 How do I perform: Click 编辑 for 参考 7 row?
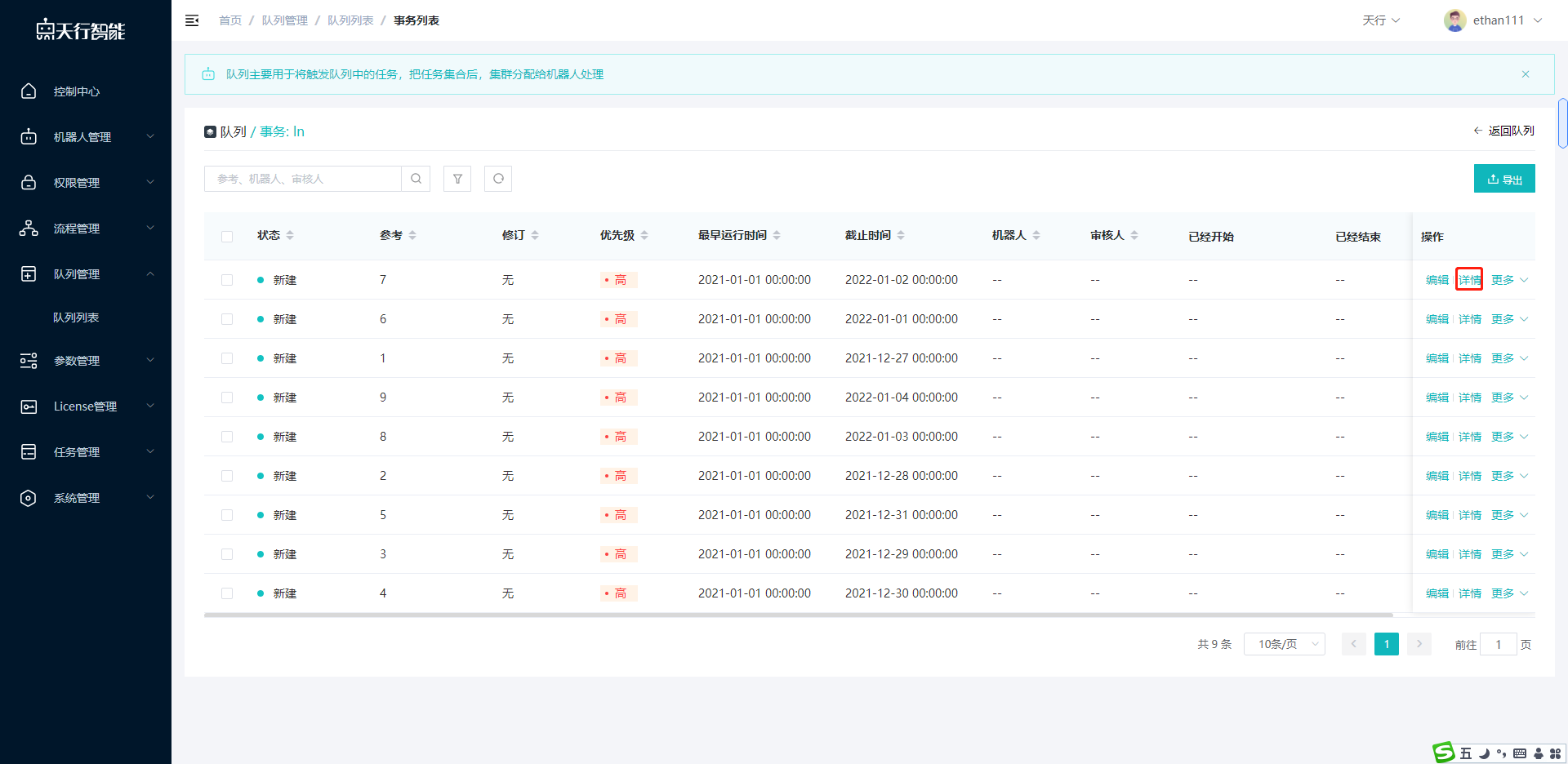[1437, 280]
